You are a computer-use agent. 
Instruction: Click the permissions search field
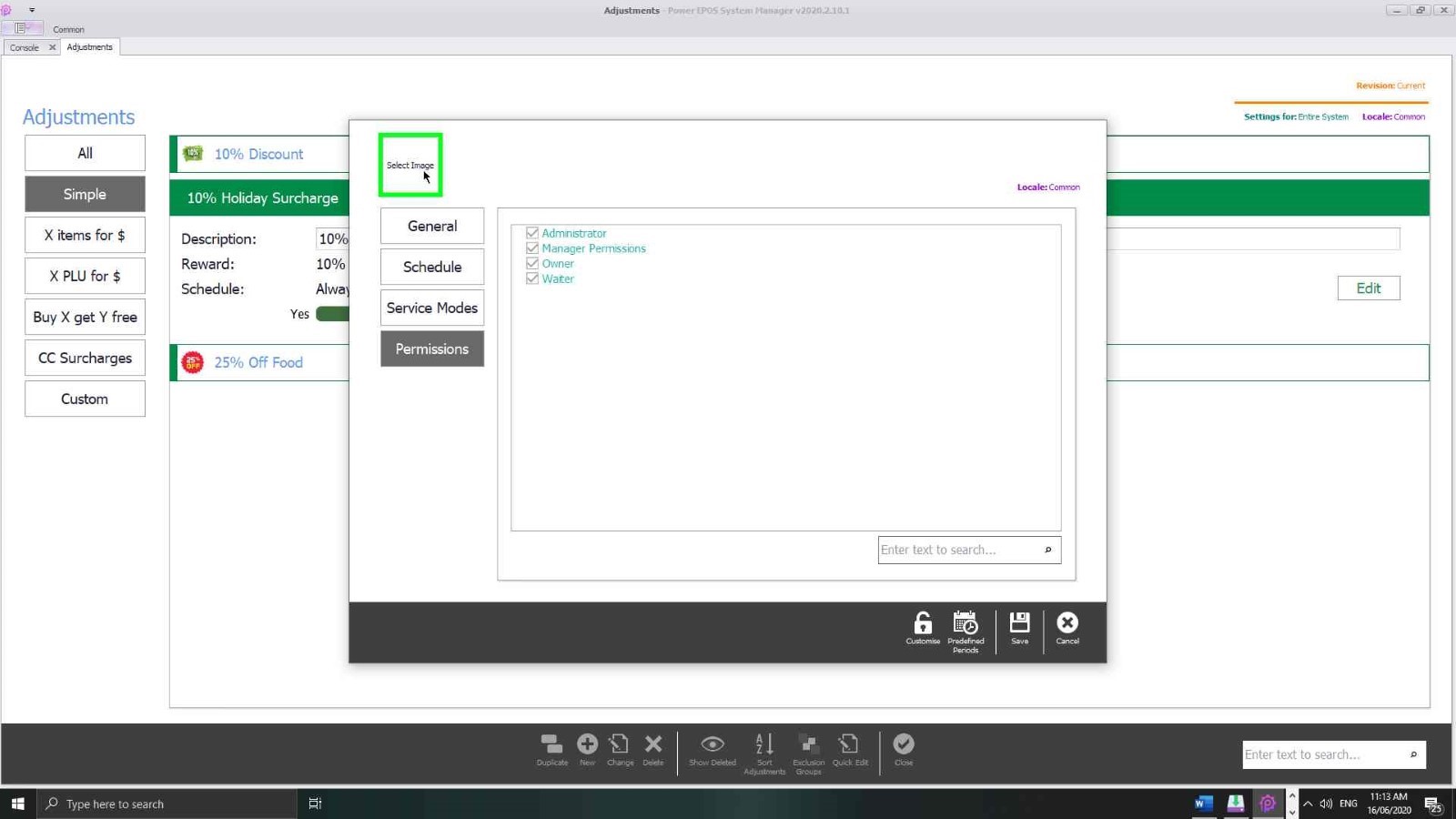pos(969,550)
